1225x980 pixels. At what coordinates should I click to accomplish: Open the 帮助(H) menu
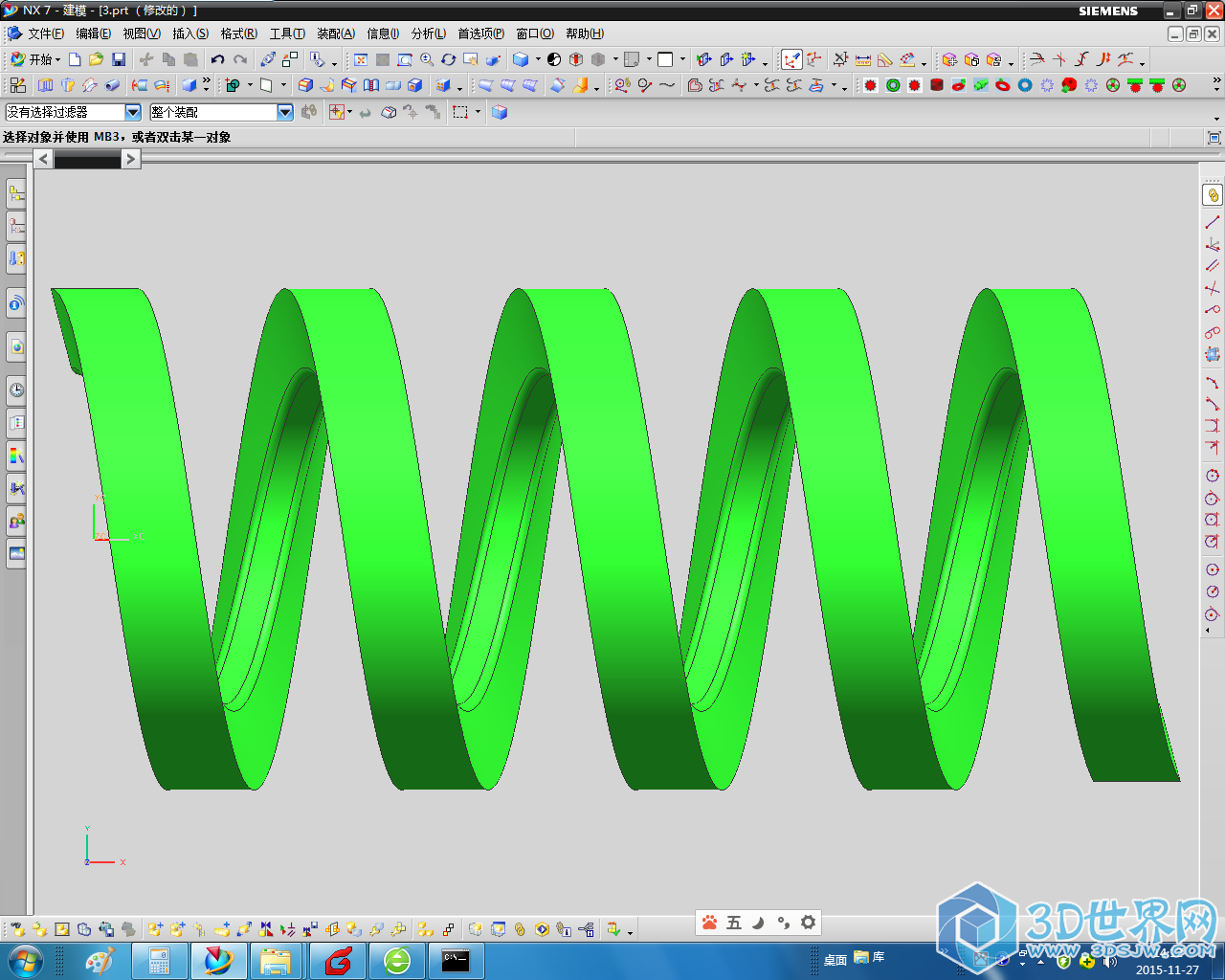click(x=585, y=33)
